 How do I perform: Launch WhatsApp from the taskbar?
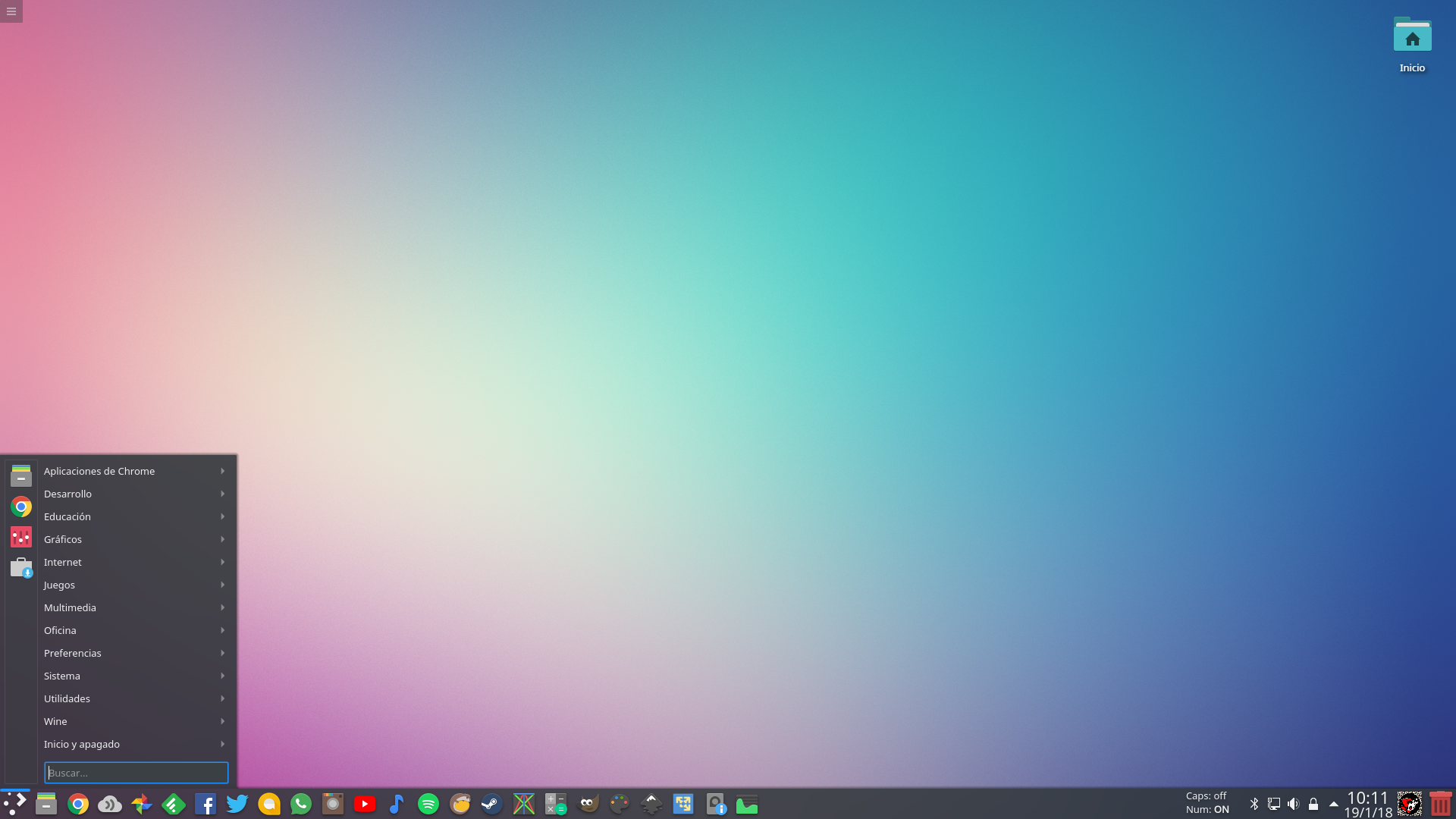(x=301, y=804)
